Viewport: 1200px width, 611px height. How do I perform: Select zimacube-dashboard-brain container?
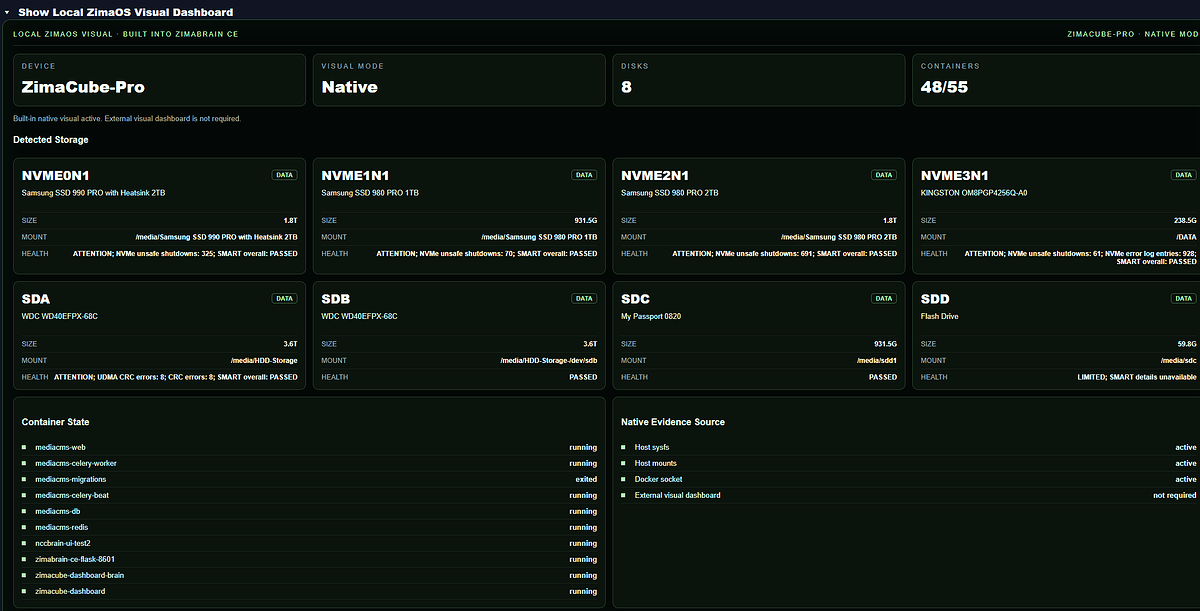pos(309,575)
